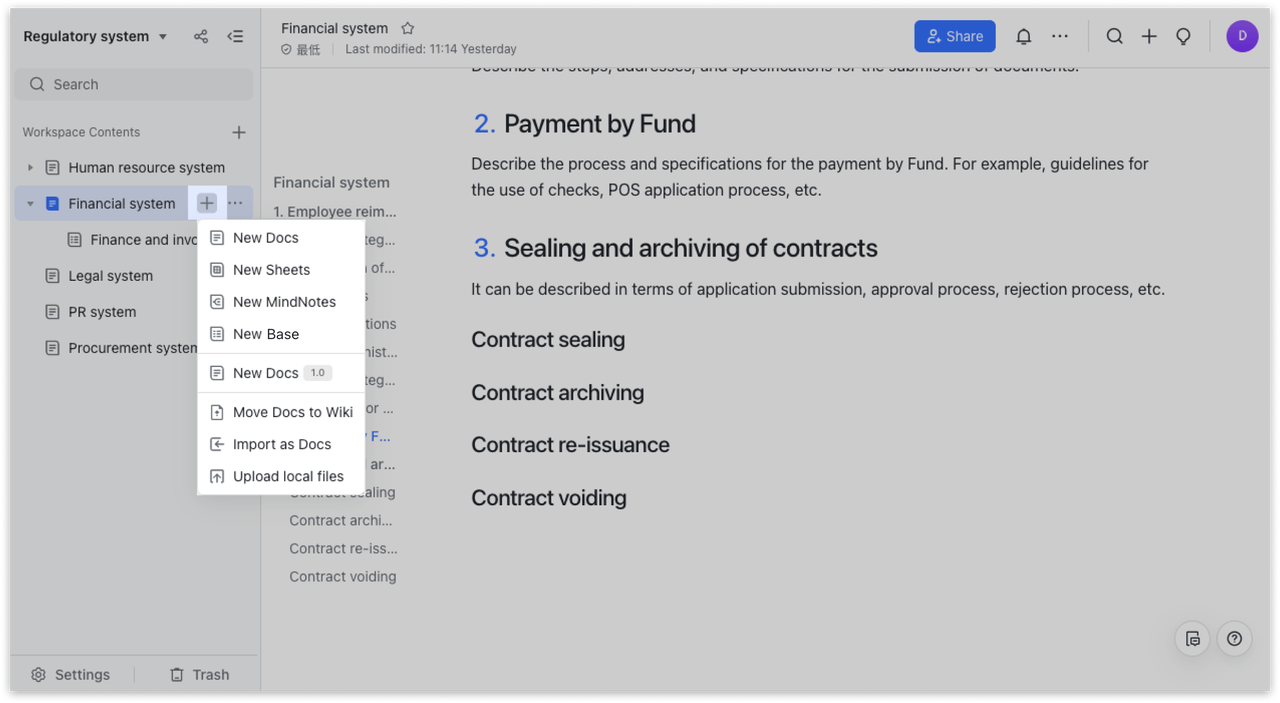This screenshot has height=703, width=1280.
Task: Click the share workspace icon in sidebar
Action: 201,36
